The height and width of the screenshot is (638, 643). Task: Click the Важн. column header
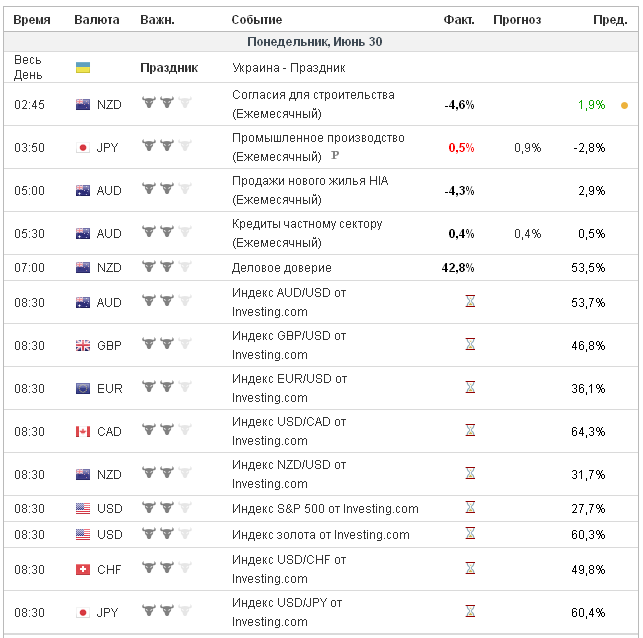tap(157, 20)
